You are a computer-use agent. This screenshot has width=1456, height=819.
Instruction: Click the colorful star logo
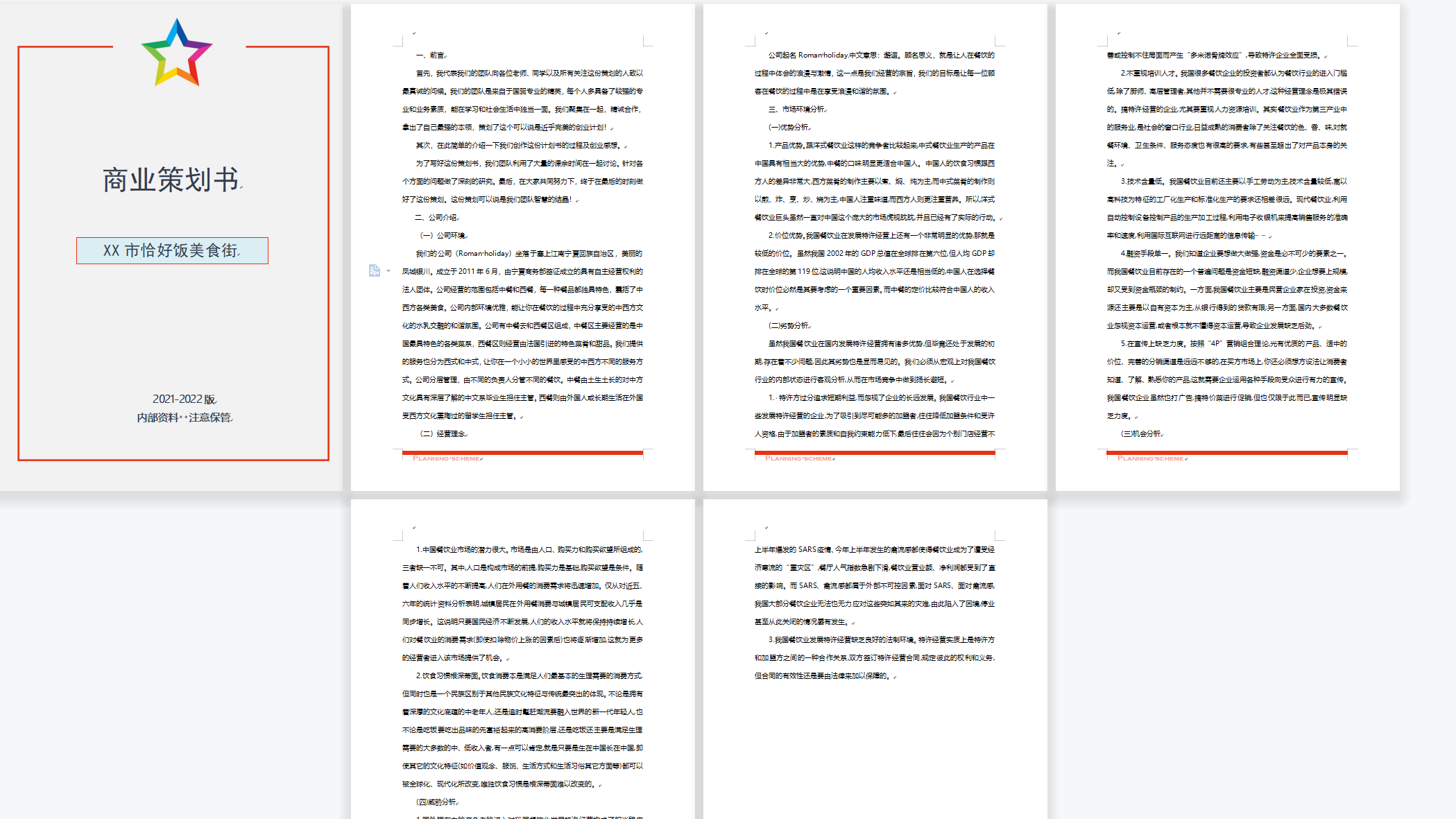click(x=177, y=54)
